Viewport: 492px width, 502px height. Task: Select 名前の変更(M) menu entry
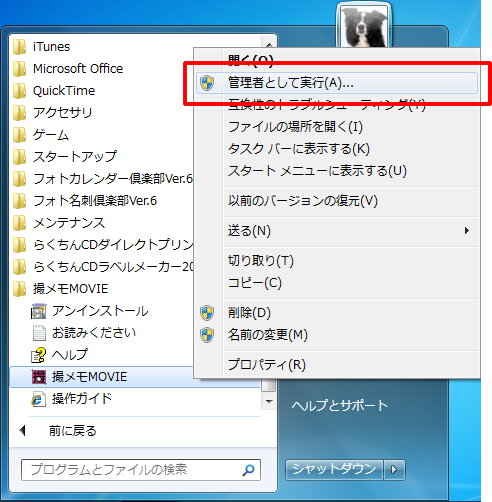point(268,335)
